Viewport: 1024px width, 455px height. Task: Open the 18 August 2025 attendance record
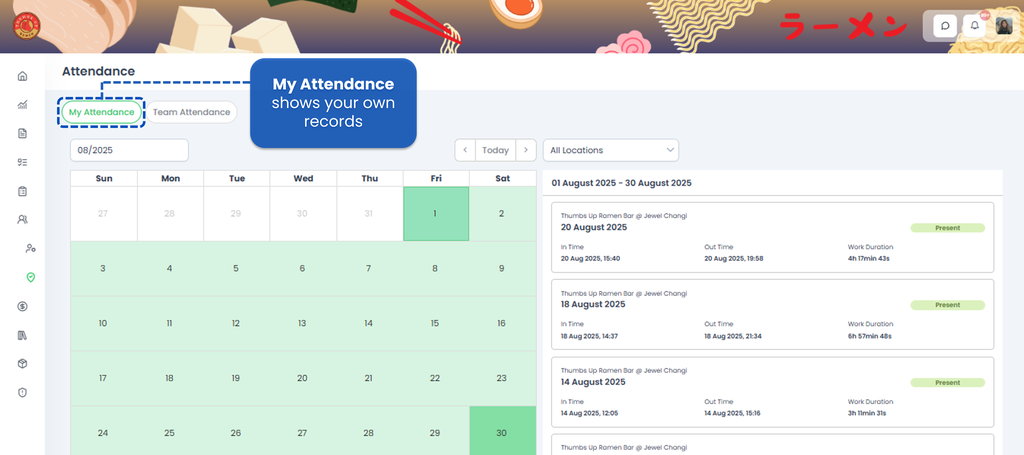772,314
